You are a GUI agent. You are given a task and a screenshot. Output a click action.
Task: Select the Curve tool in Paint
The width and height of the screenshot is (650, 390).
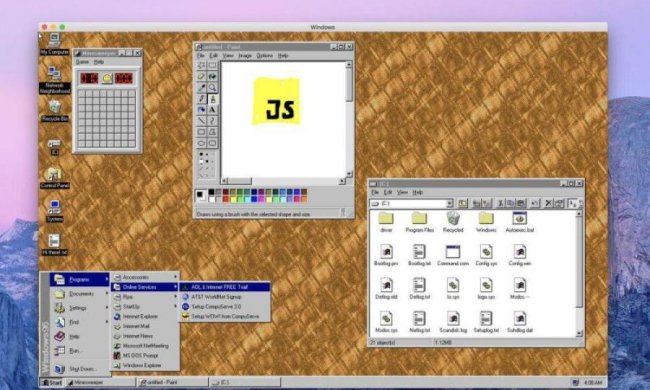[x=212, y=121]
